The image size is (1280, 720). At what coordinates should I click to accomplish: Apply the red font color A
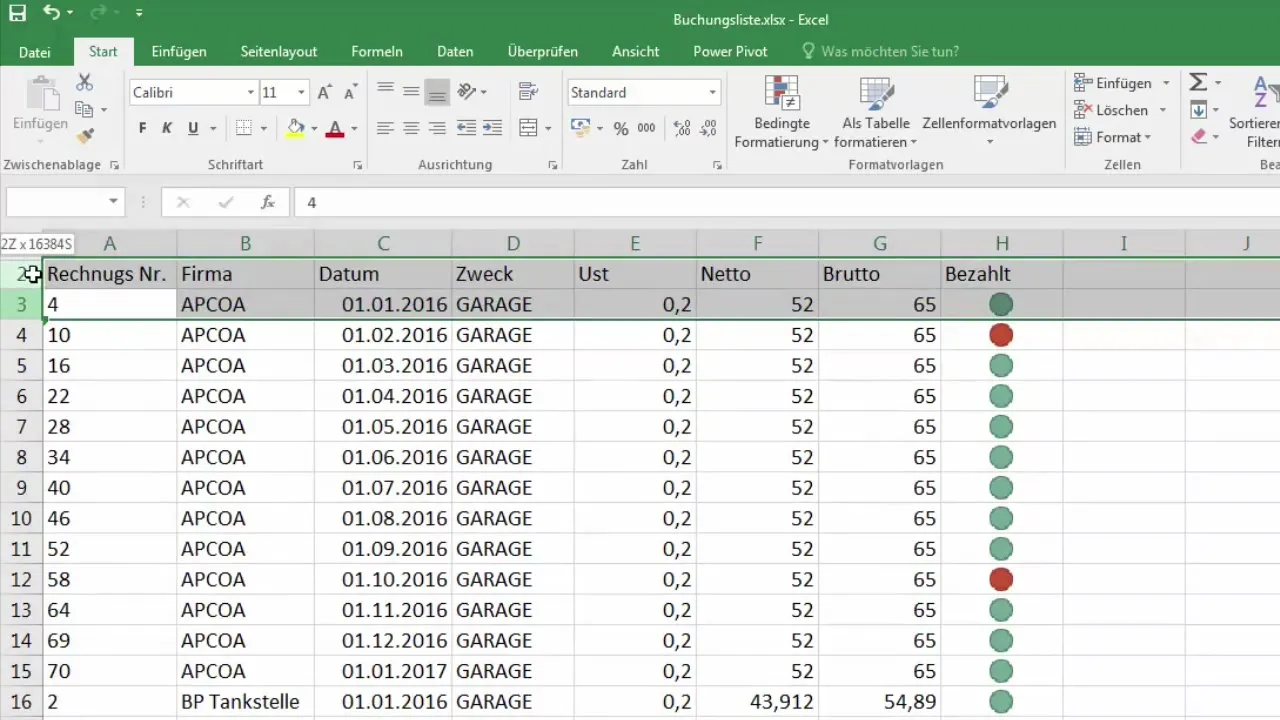(x=334, y=128)
